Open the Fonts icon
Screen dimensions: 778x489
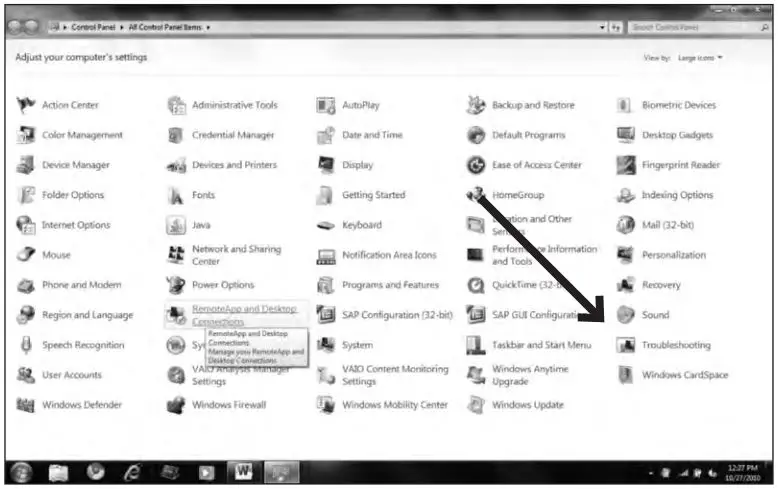coord(176,195)
